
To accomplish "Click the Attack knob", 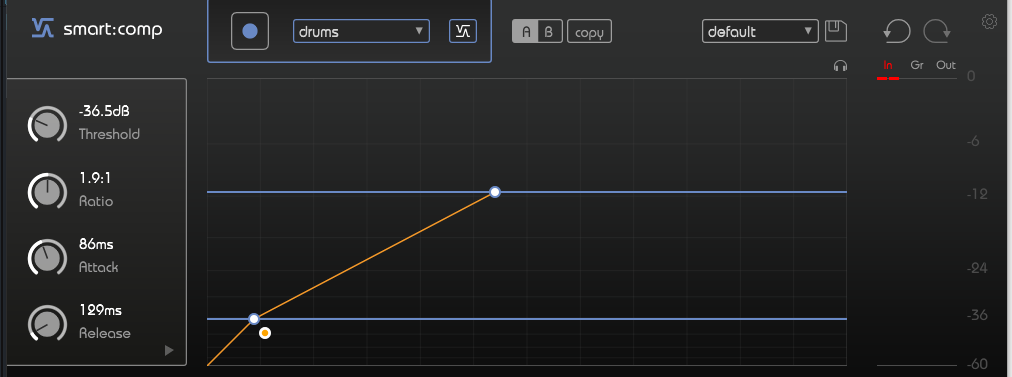I will pyautogui.click(x=47, y=258).
